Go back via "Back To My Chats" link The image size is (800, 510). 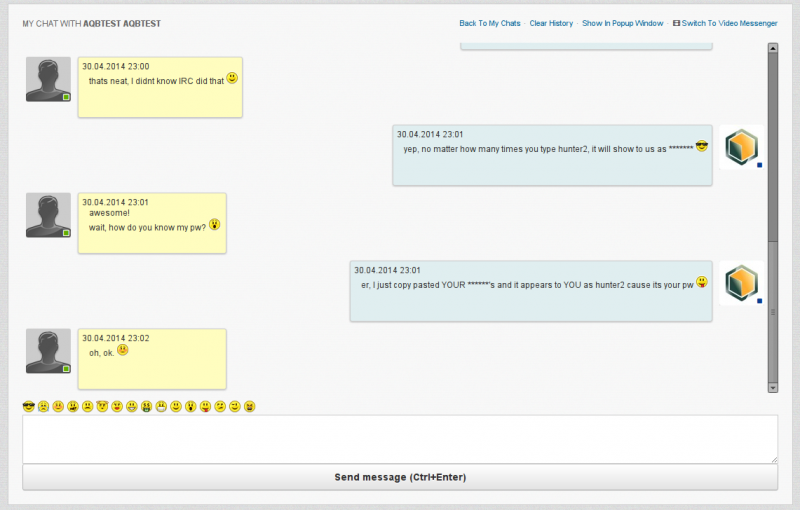coord(490,23)
